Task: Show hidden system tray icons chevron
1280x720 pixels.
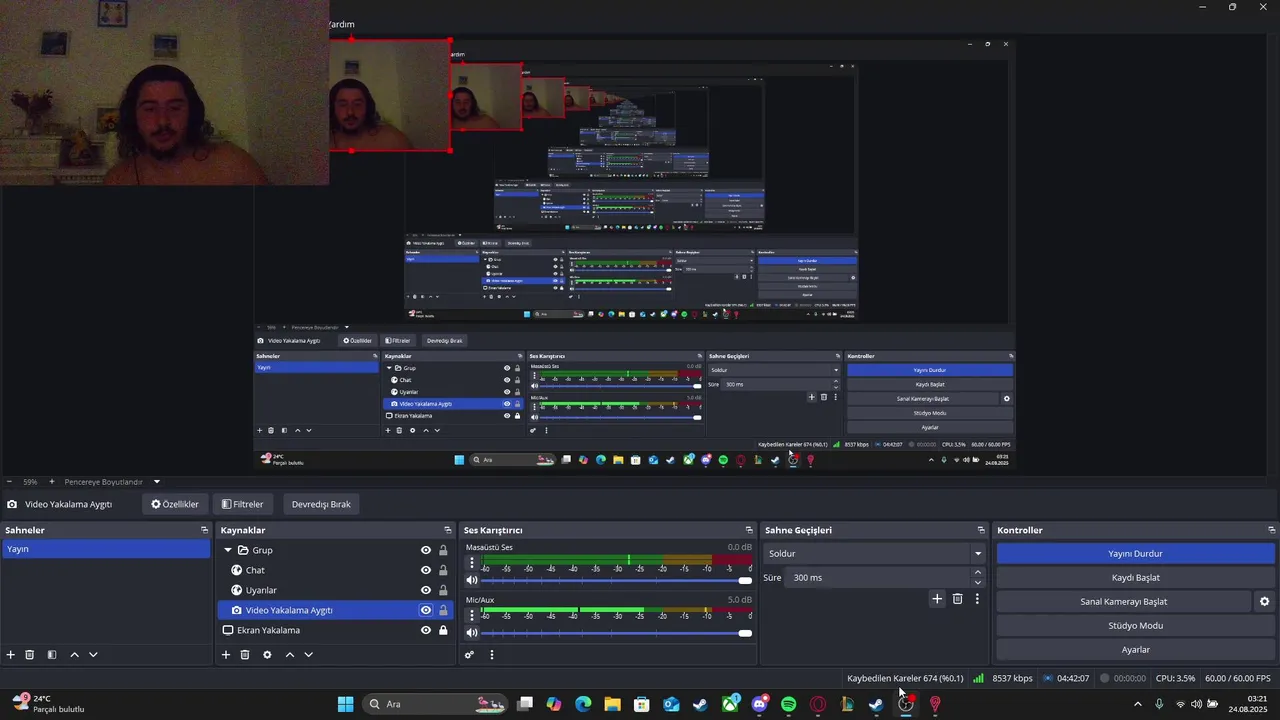Action: pos(1137,704)
